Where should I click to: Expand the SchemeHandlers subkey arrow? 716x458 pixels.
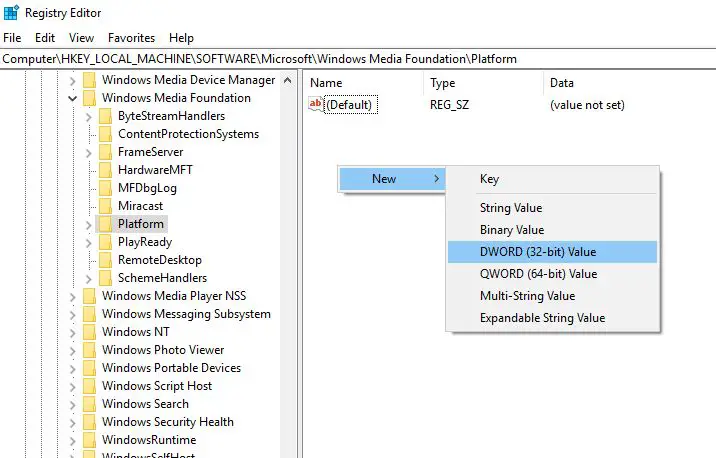click(89, 278)
